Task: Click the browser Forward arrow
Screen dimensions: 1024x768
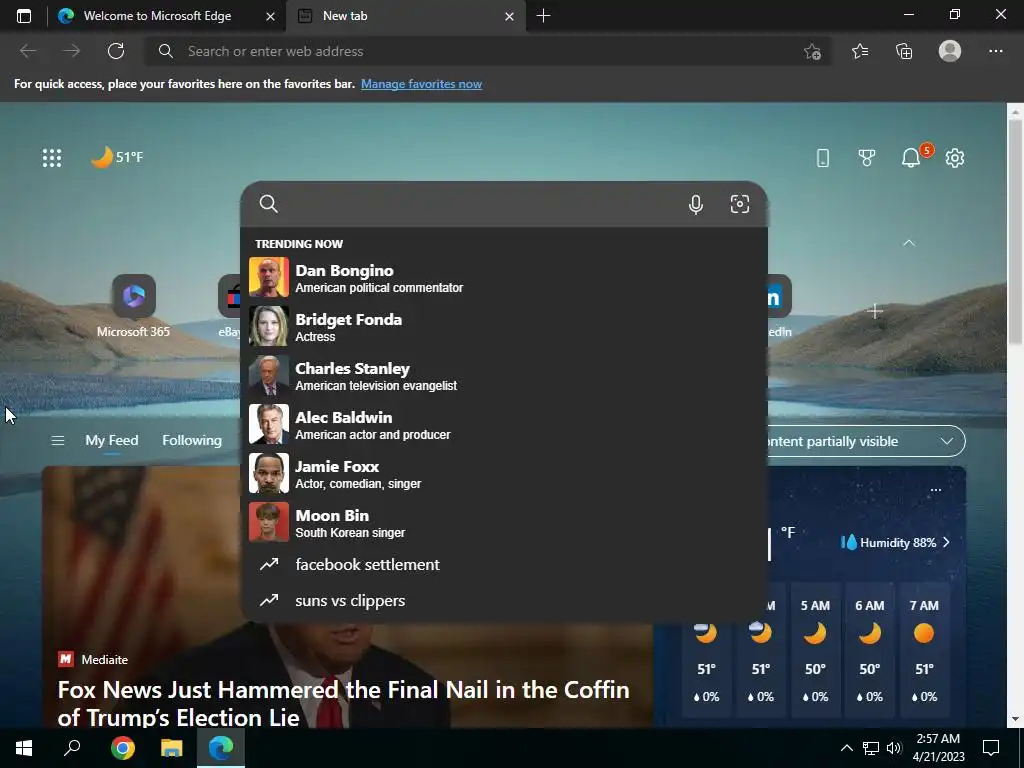Action: (x=72, y=51)
